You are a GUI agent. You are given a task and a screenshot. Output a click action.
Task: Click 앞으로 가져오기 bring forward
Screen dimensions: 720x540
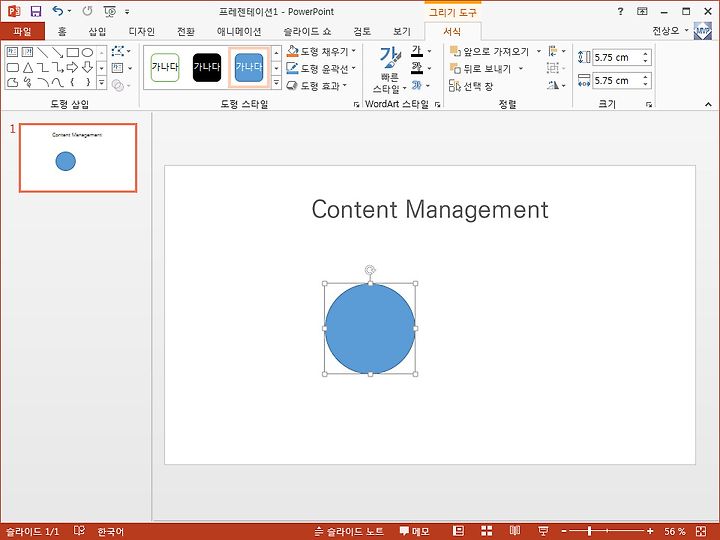[x=489, y=51]
